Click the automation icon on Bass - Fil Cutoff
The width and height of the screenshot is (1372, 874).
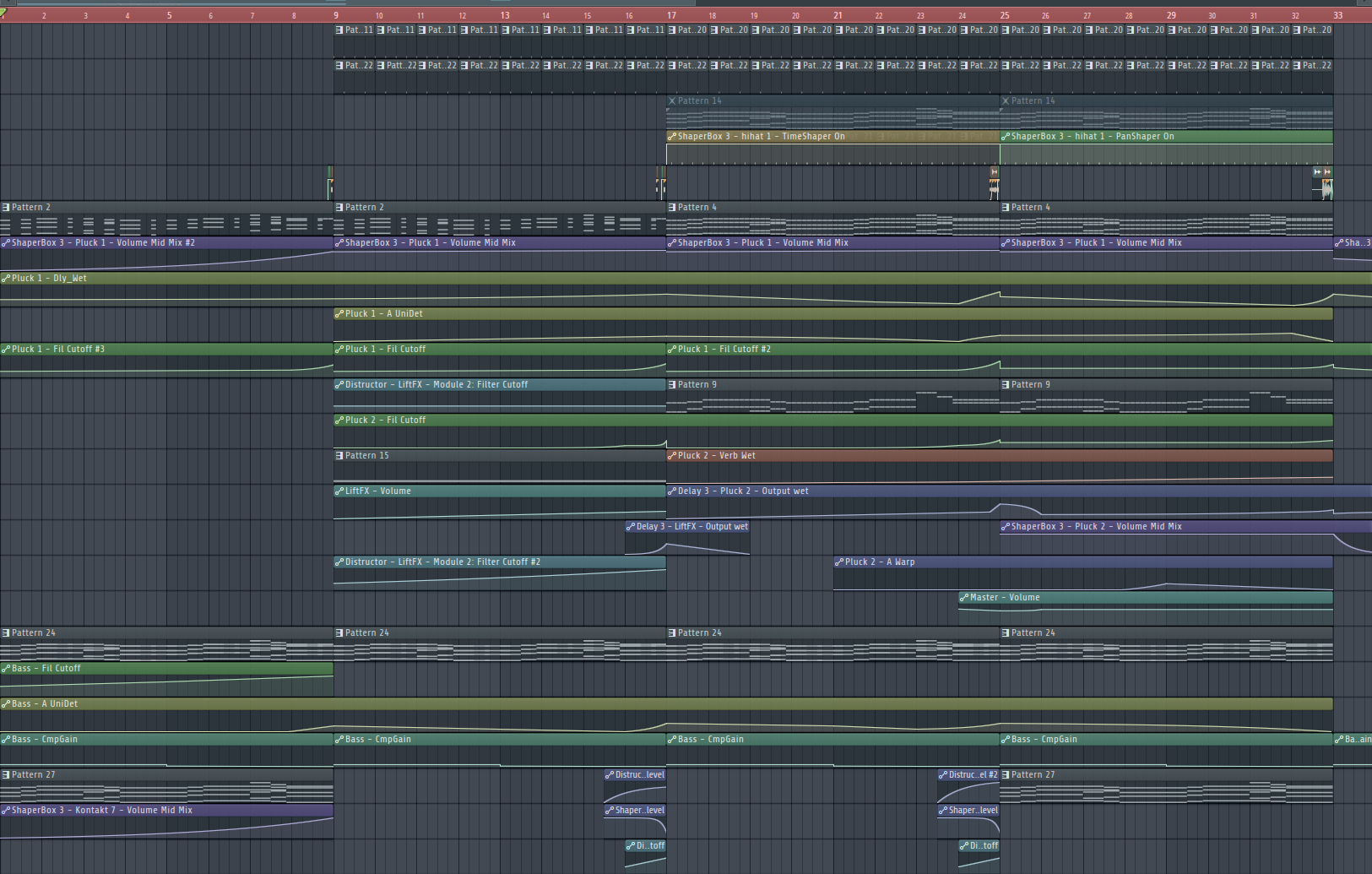6,668
